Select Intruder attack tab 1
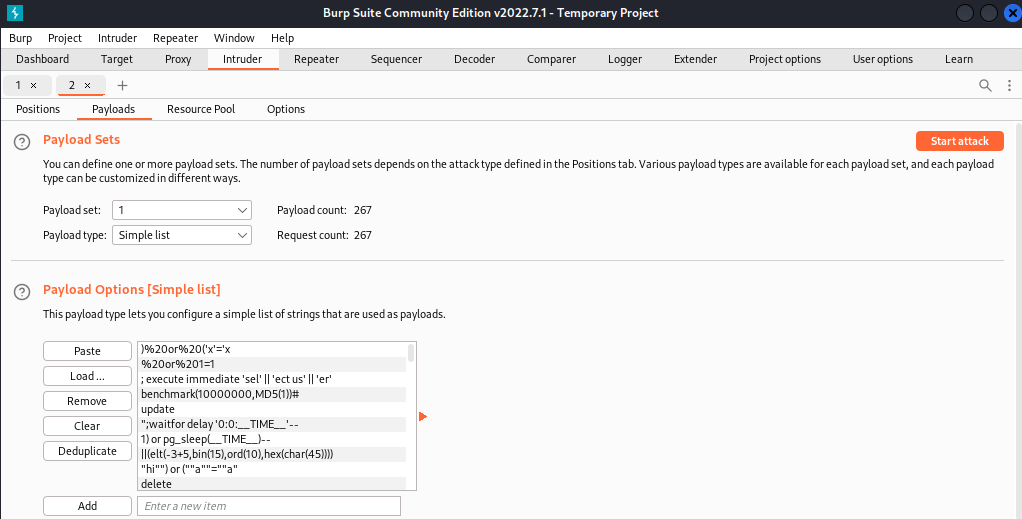 coord(18,85)
